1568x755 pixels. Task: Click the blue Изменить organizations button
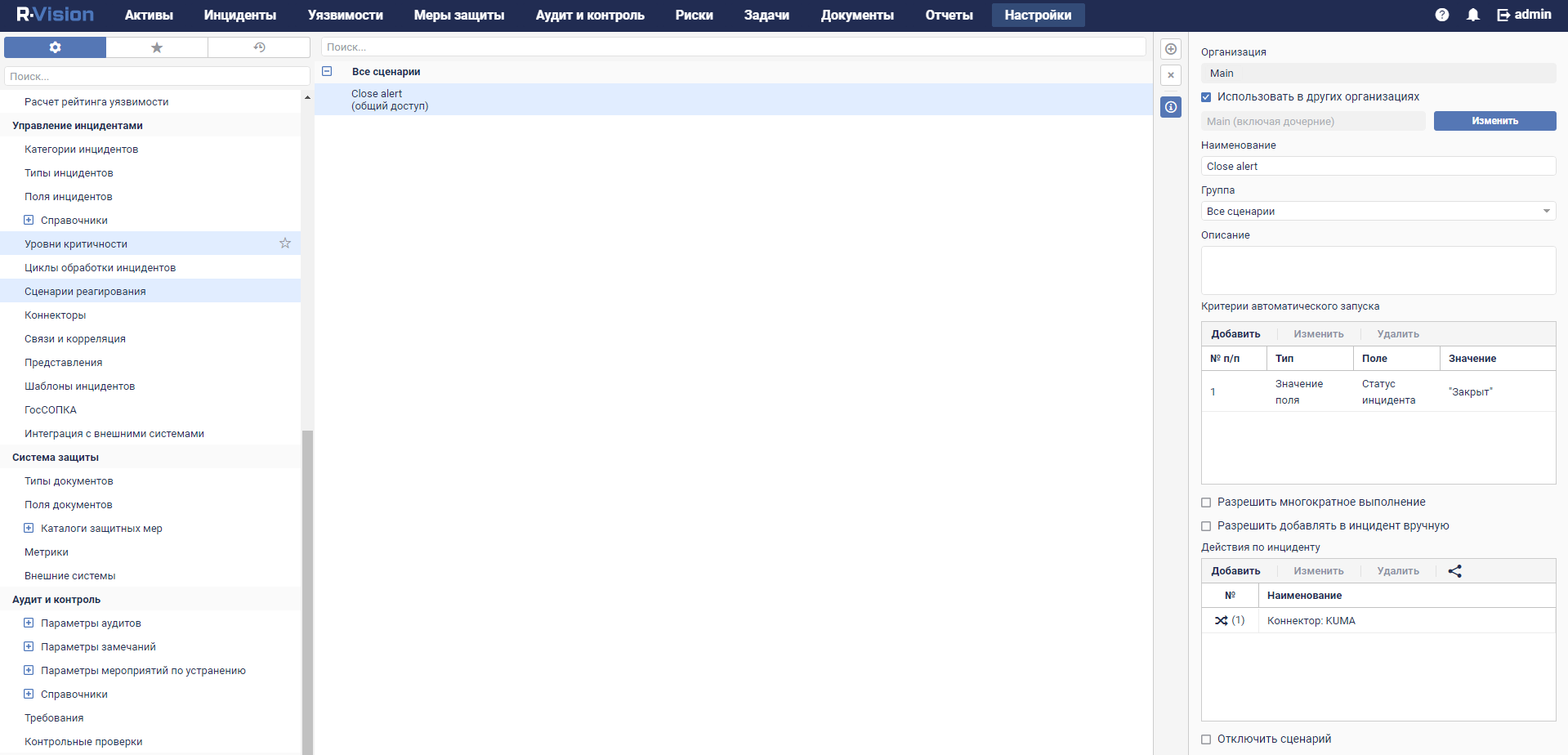pyautogui.click(x=1495, y=121)
